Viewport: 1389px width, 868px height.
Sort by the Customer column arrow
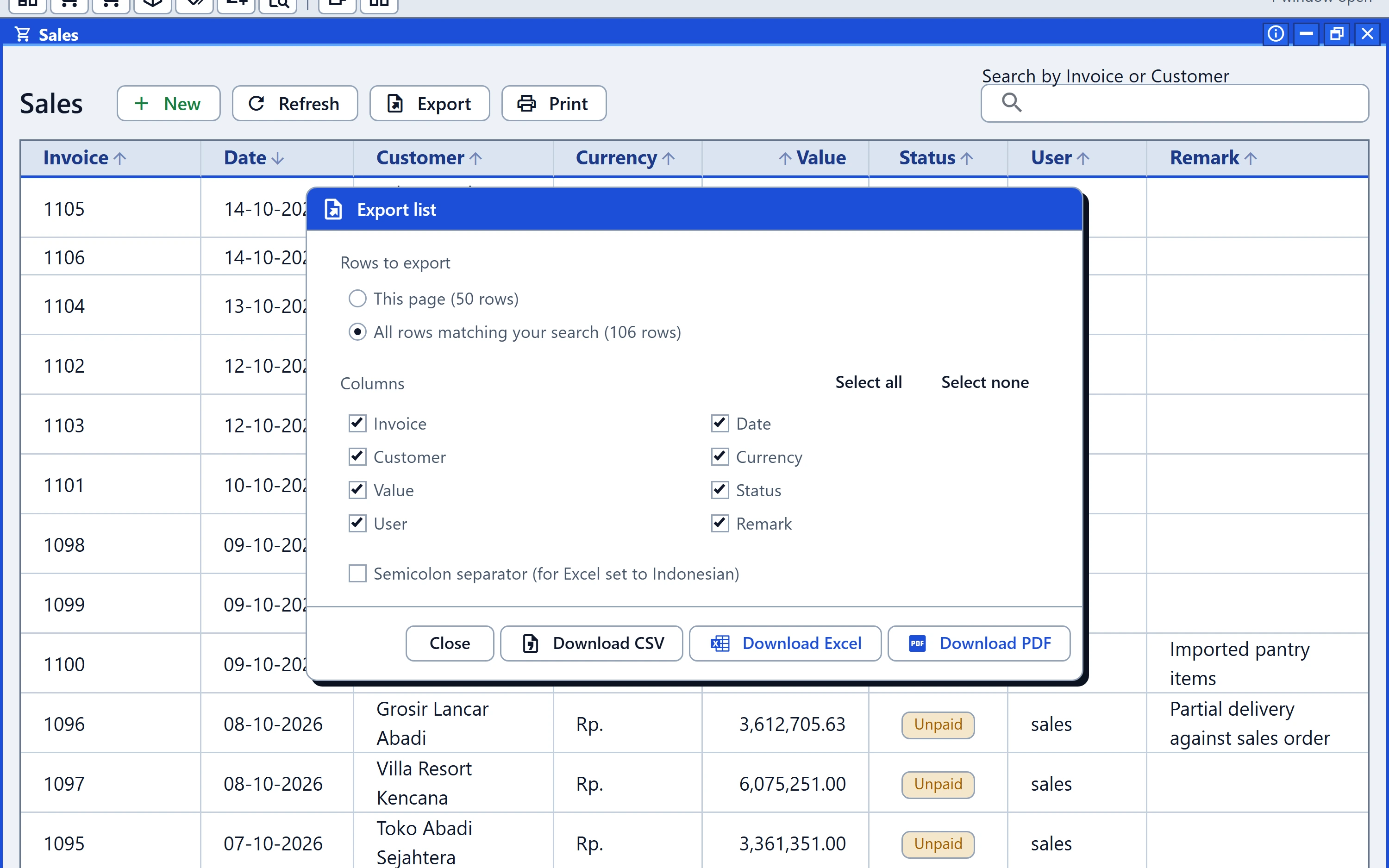[475, 158]
